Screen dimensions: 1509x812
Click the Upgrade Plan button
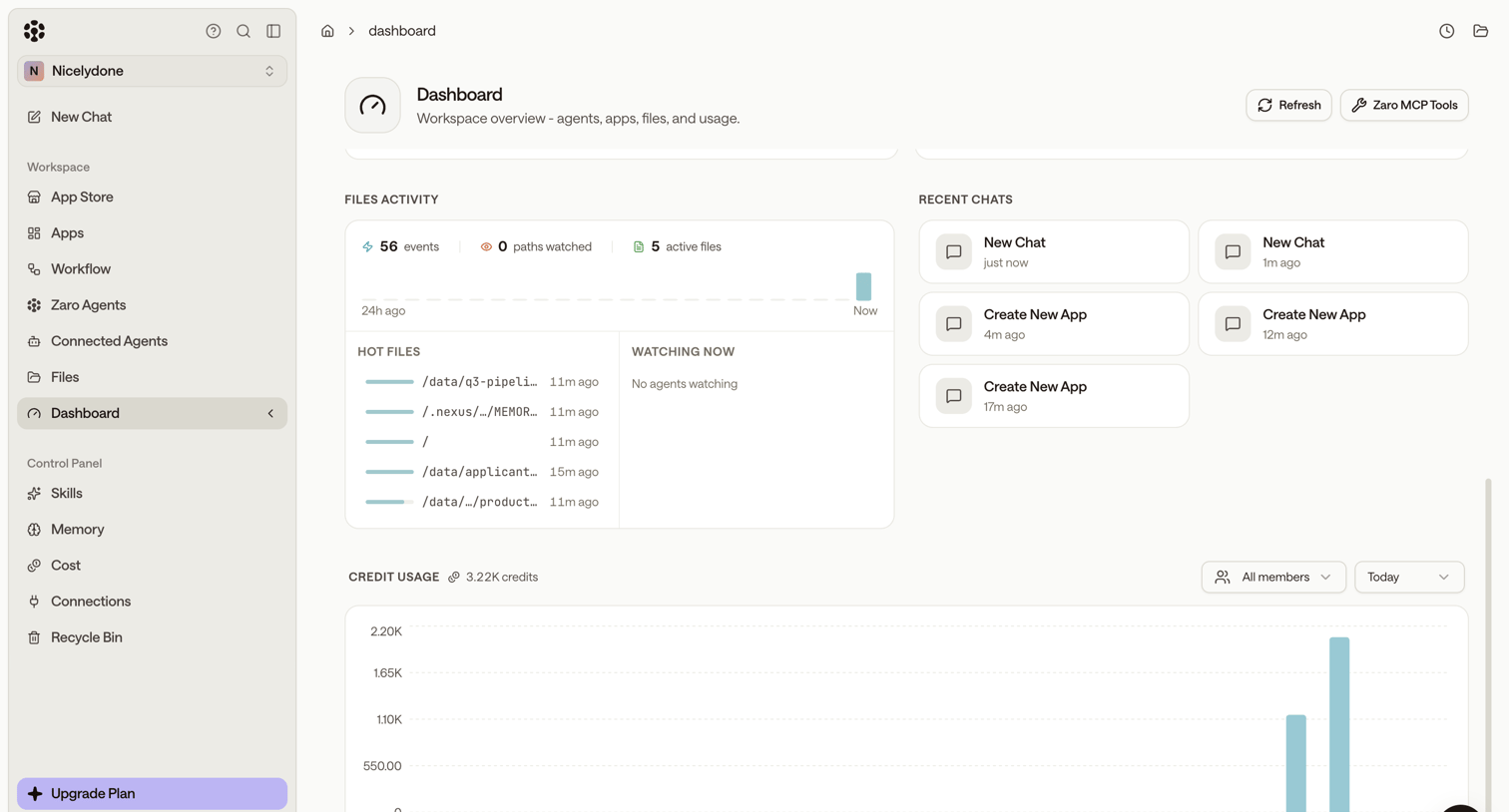152,794
